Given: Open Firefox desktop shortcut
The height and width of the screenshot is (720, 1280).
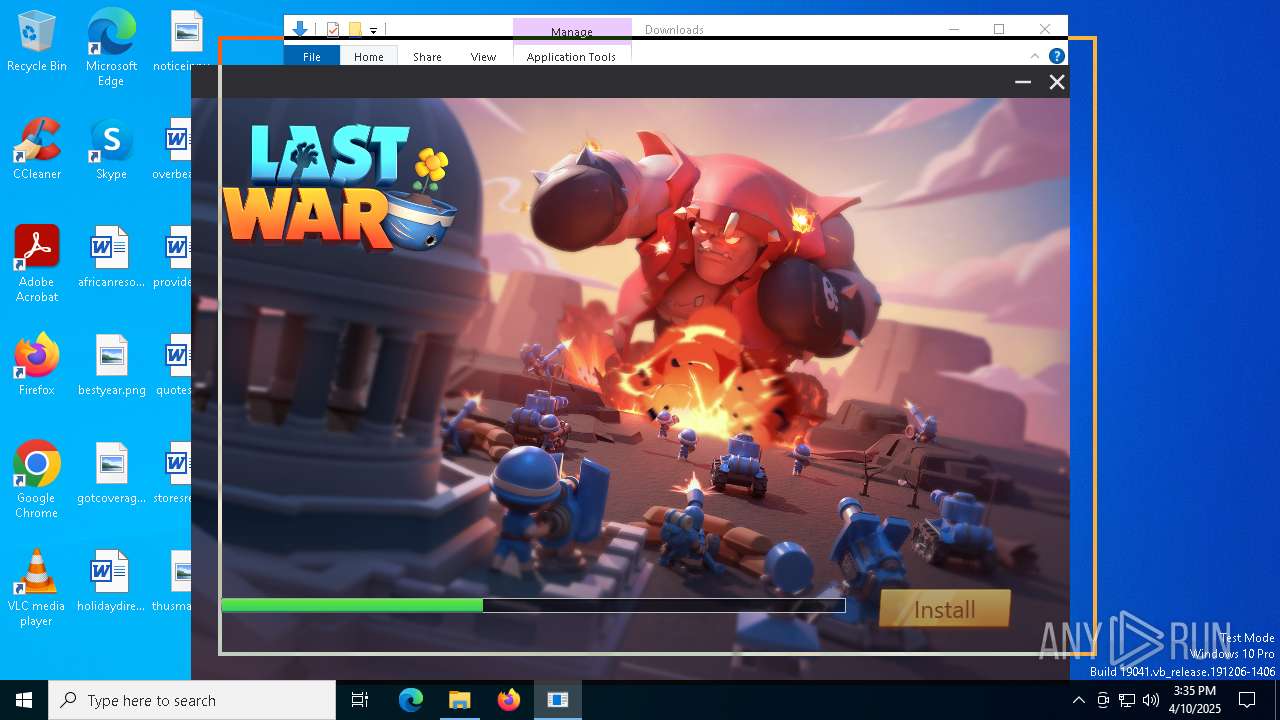Looking at the screenshot, I should (37, 365).
